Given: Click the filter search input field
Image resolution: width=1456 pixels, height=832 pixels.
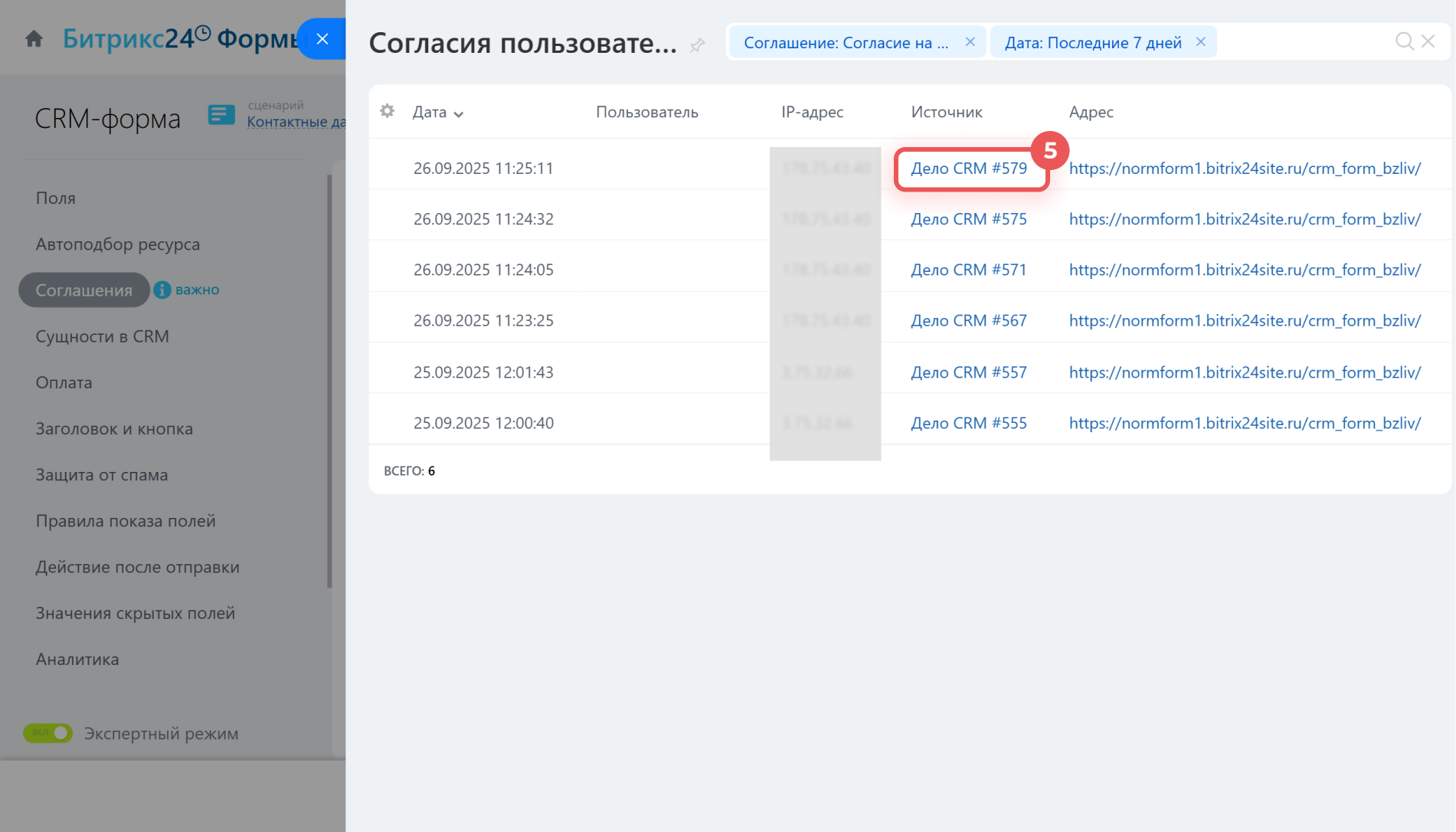Looking at the screenshot, I should 1302,42.
